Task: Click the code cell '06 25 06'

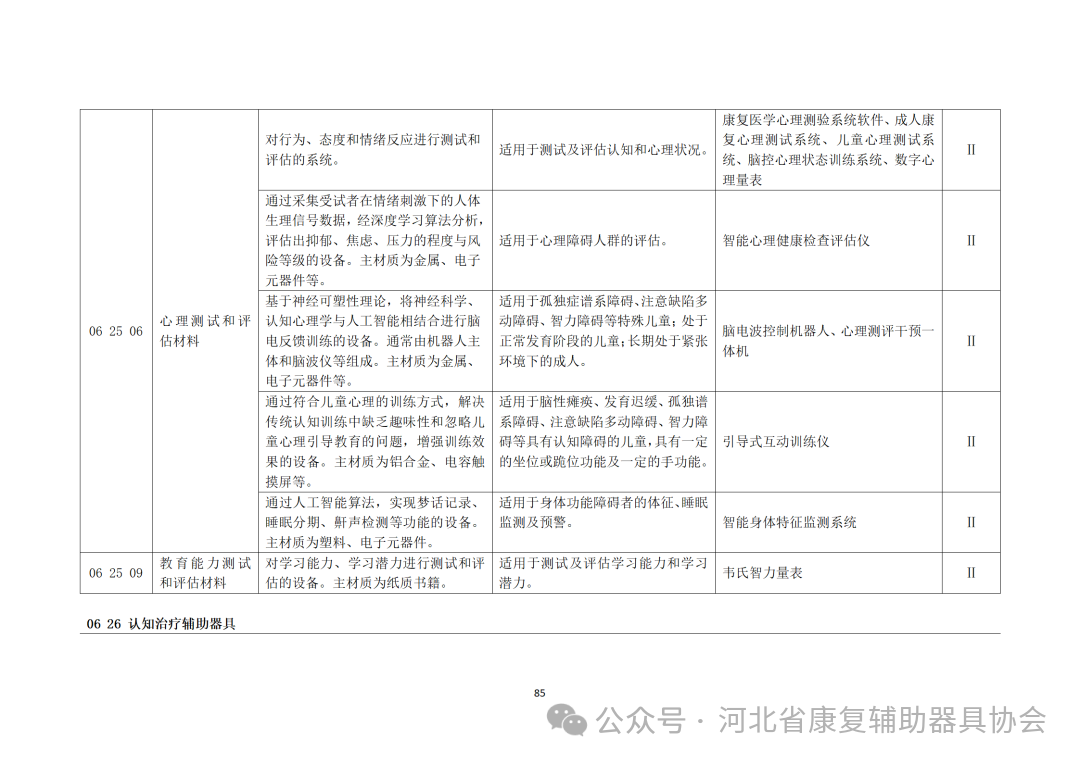Action: coord(116,331)
